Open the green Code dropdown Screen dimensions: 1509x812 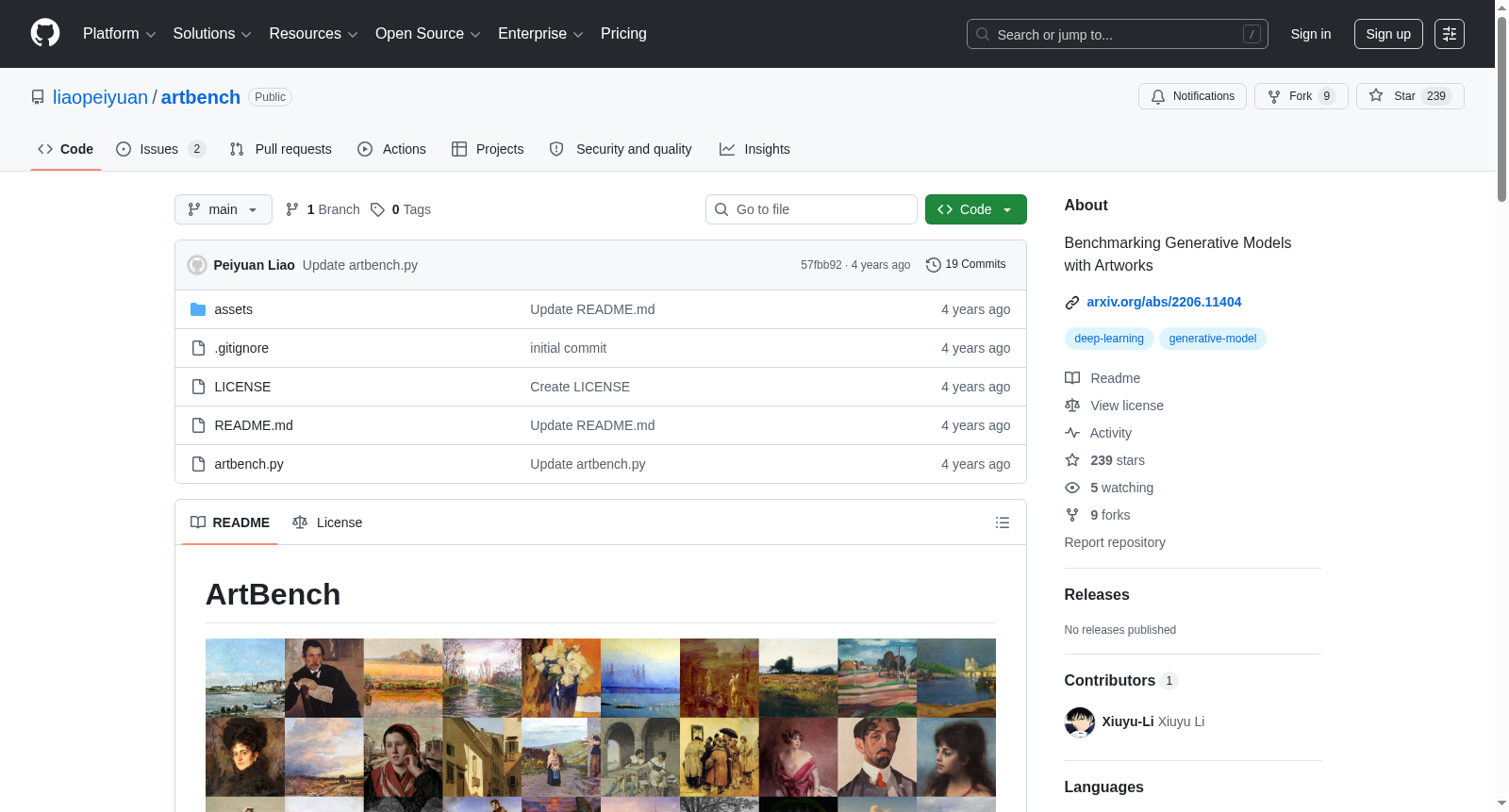coord(976,209)
